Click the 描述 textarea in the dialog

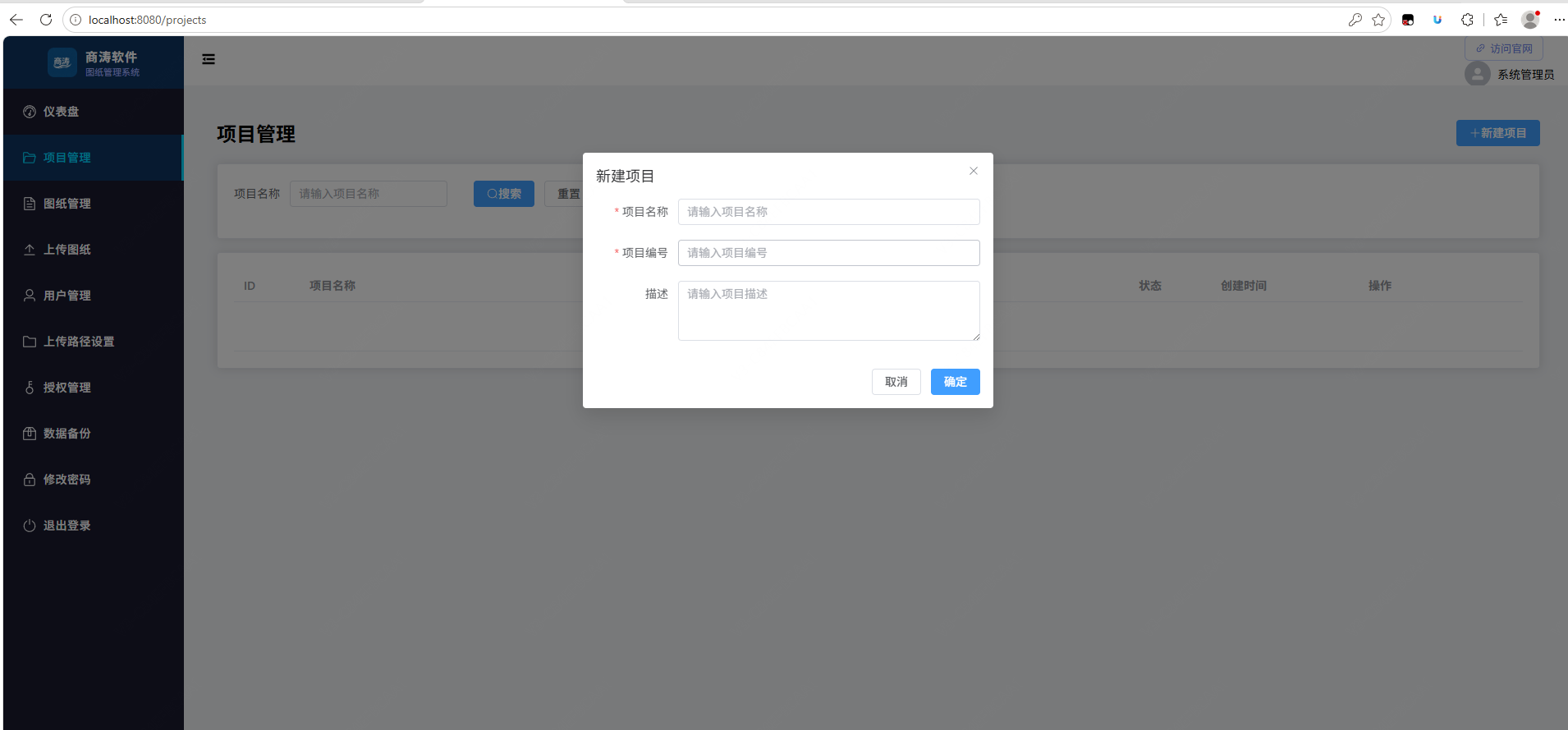[828, 311]
